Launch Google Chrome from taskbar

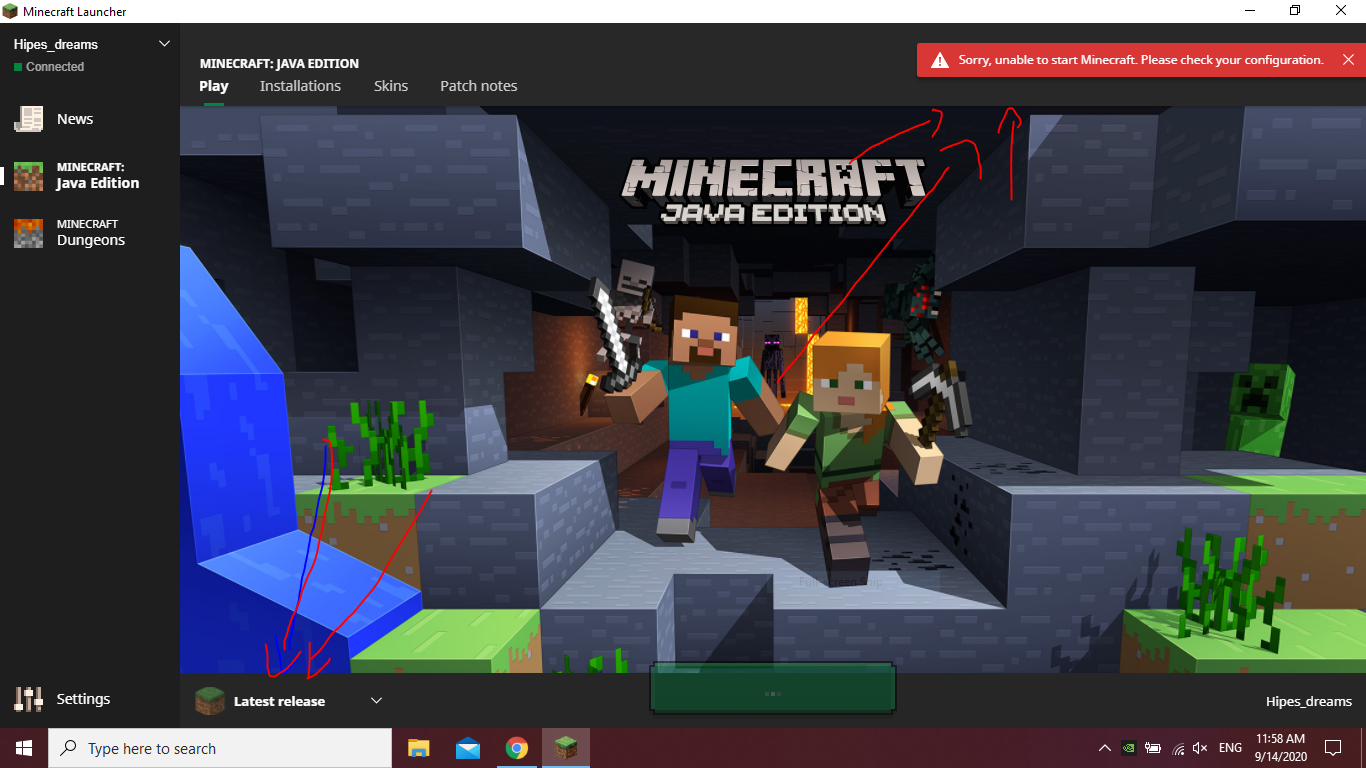(516, 748)
